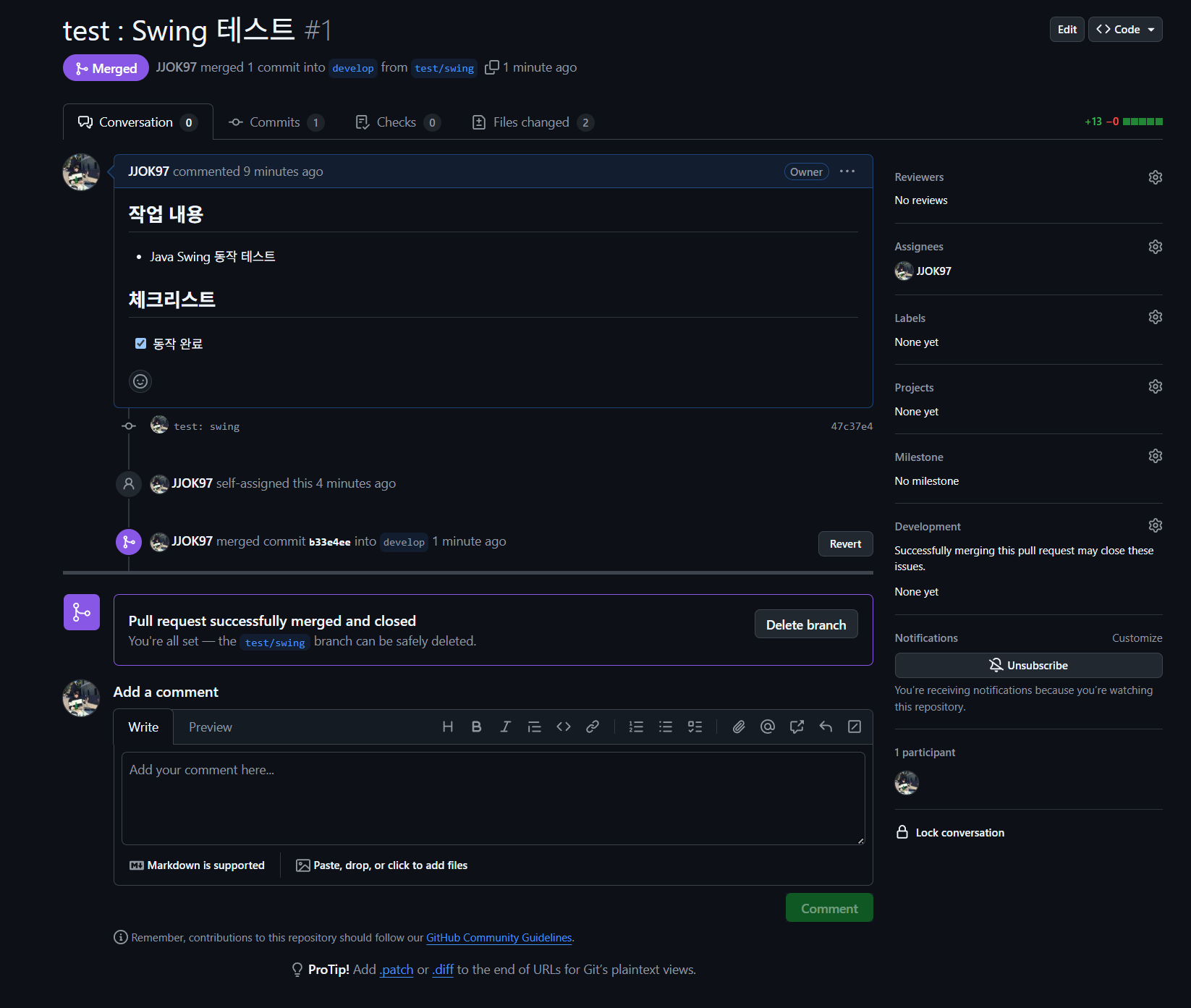Insert a task list in the editor
This screenshot has height=1008, width=1191.
pyautogui.click(x=695, y=727)
